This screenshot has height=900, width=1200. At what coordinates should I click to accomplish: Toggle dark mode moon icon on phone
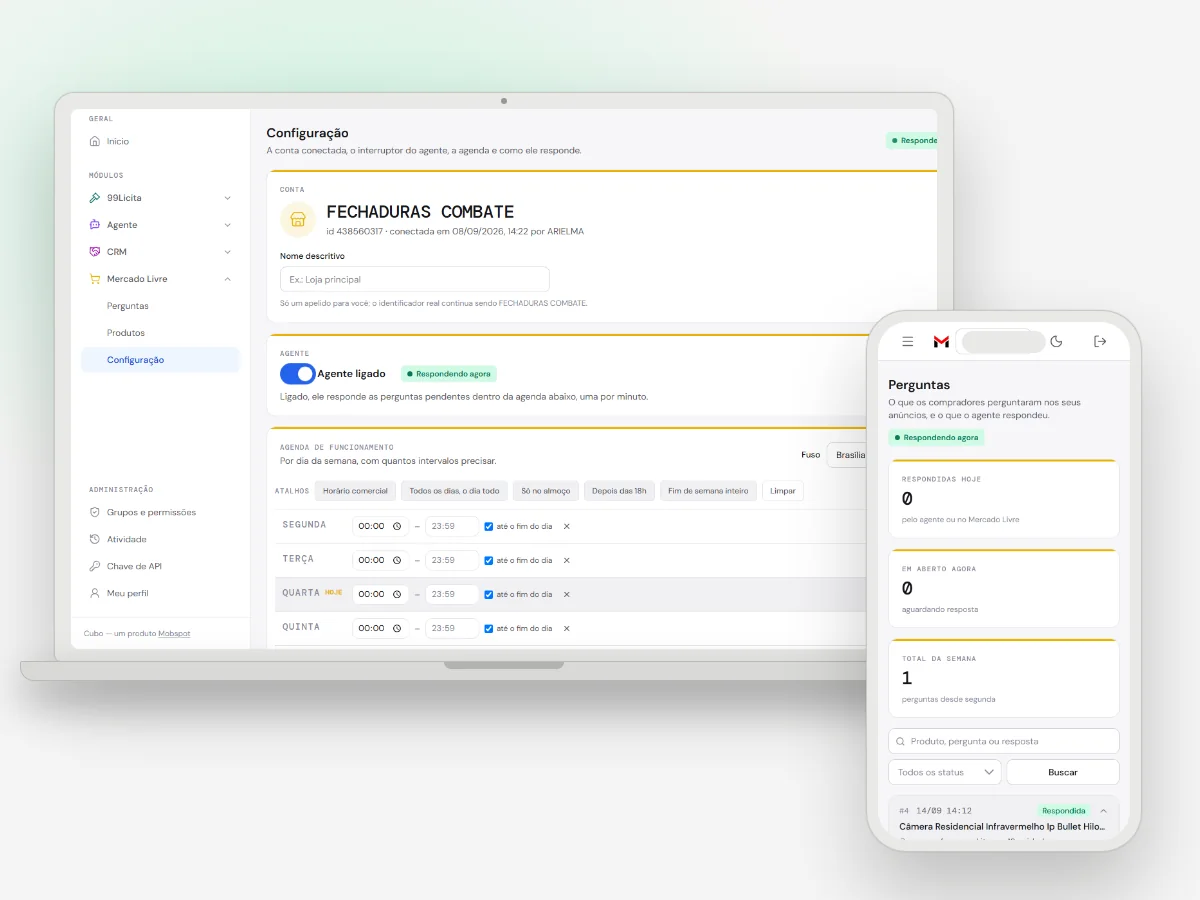point(1056,342)
